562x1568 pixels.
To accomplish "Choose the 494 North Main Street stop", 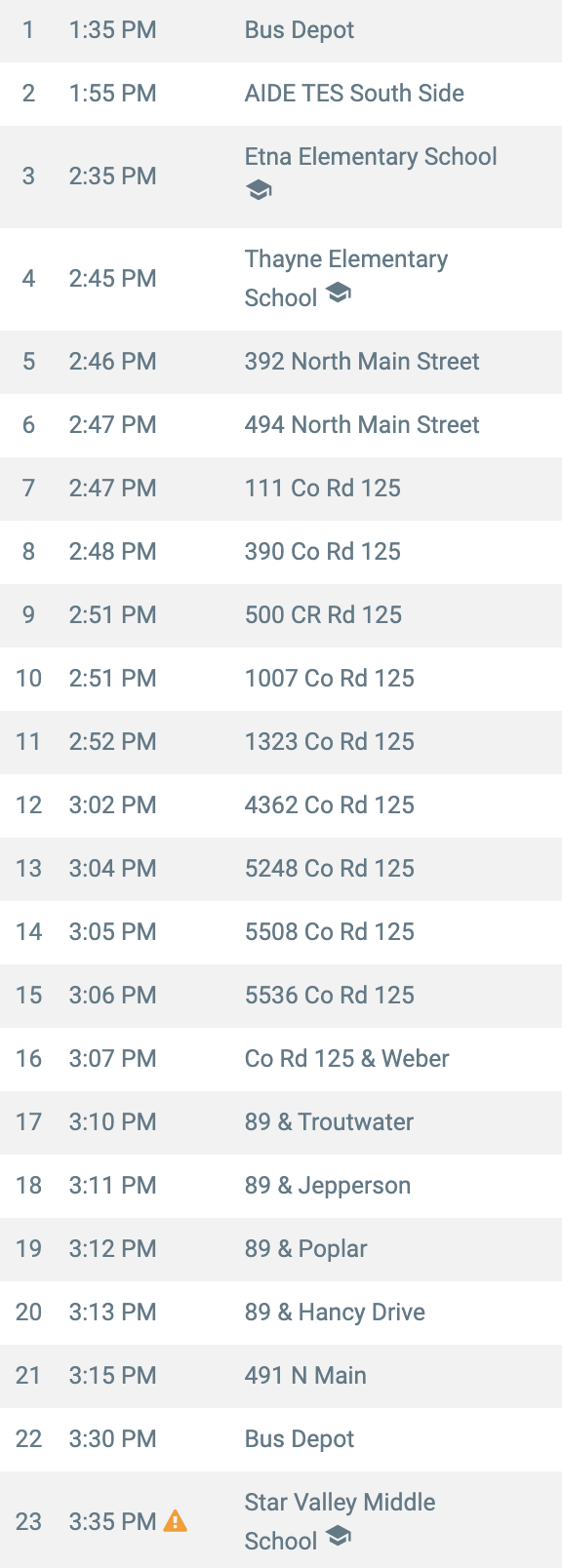I will 281,425.
